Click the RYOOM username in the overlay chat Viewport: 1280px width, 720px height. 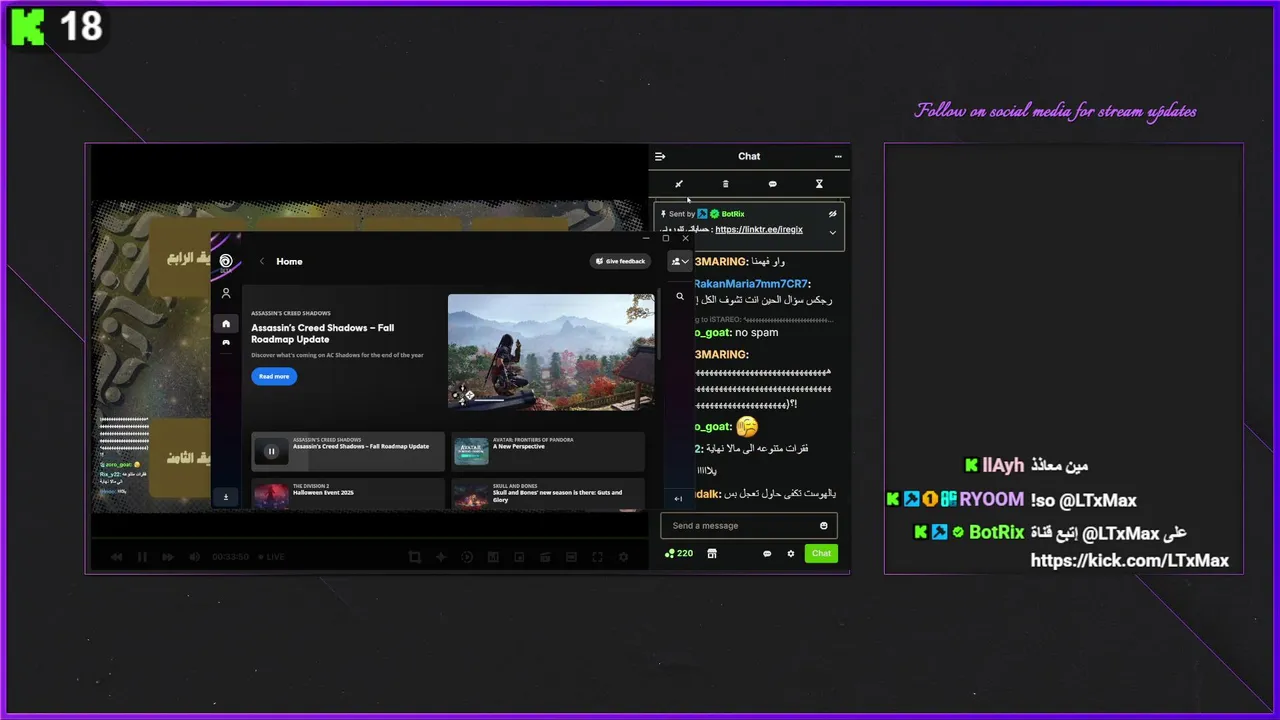coord(992,500)
